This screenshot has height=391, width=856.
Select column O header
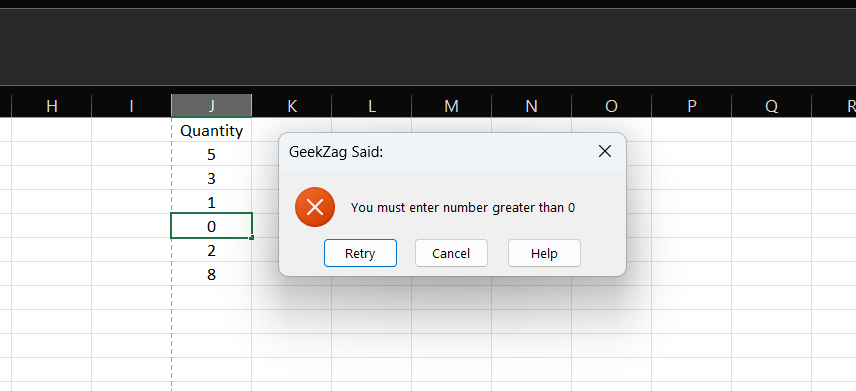point(611,106)
